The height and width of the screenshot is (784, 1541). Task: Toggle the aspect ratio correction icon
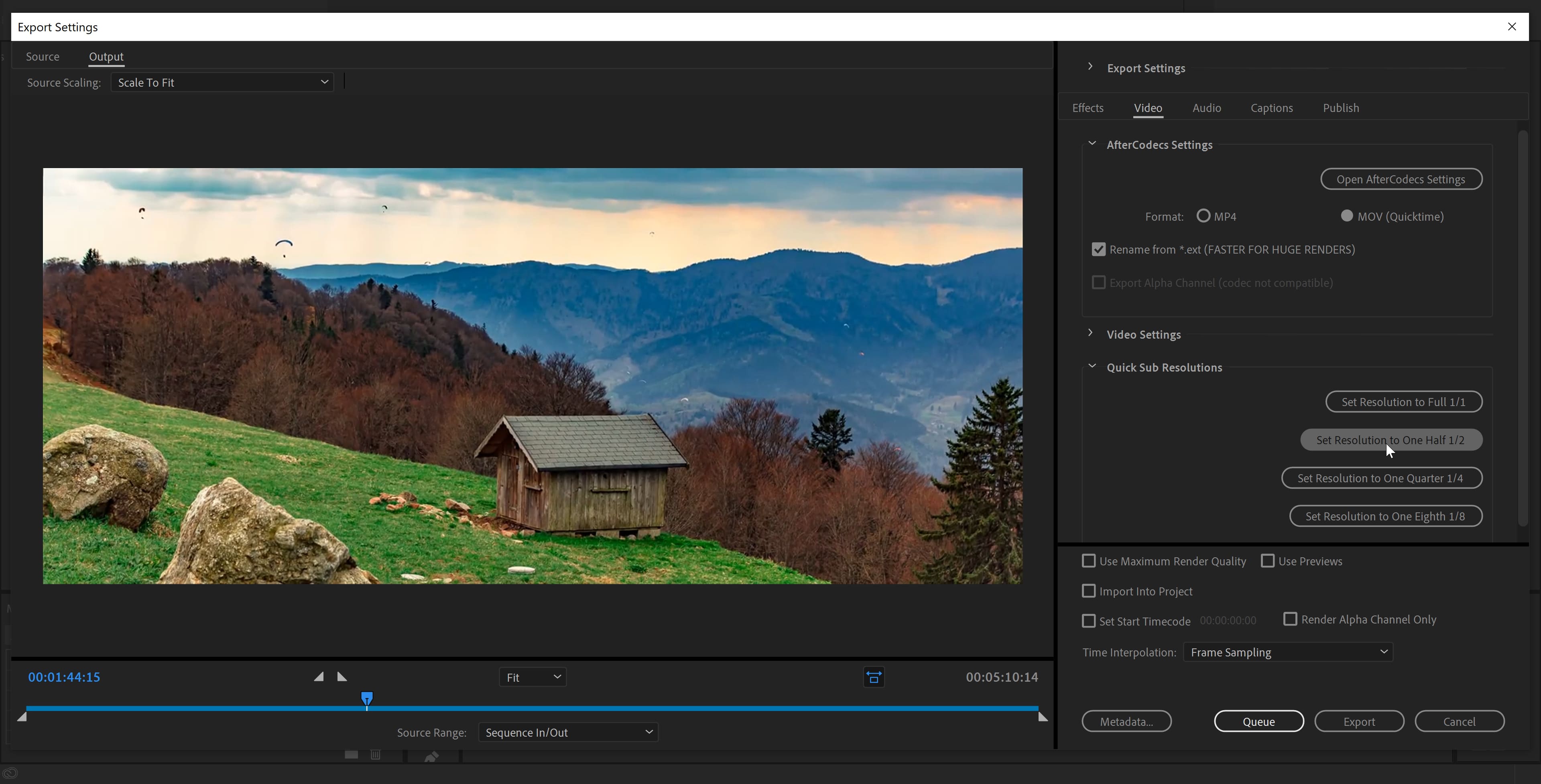tap(873, 677)
